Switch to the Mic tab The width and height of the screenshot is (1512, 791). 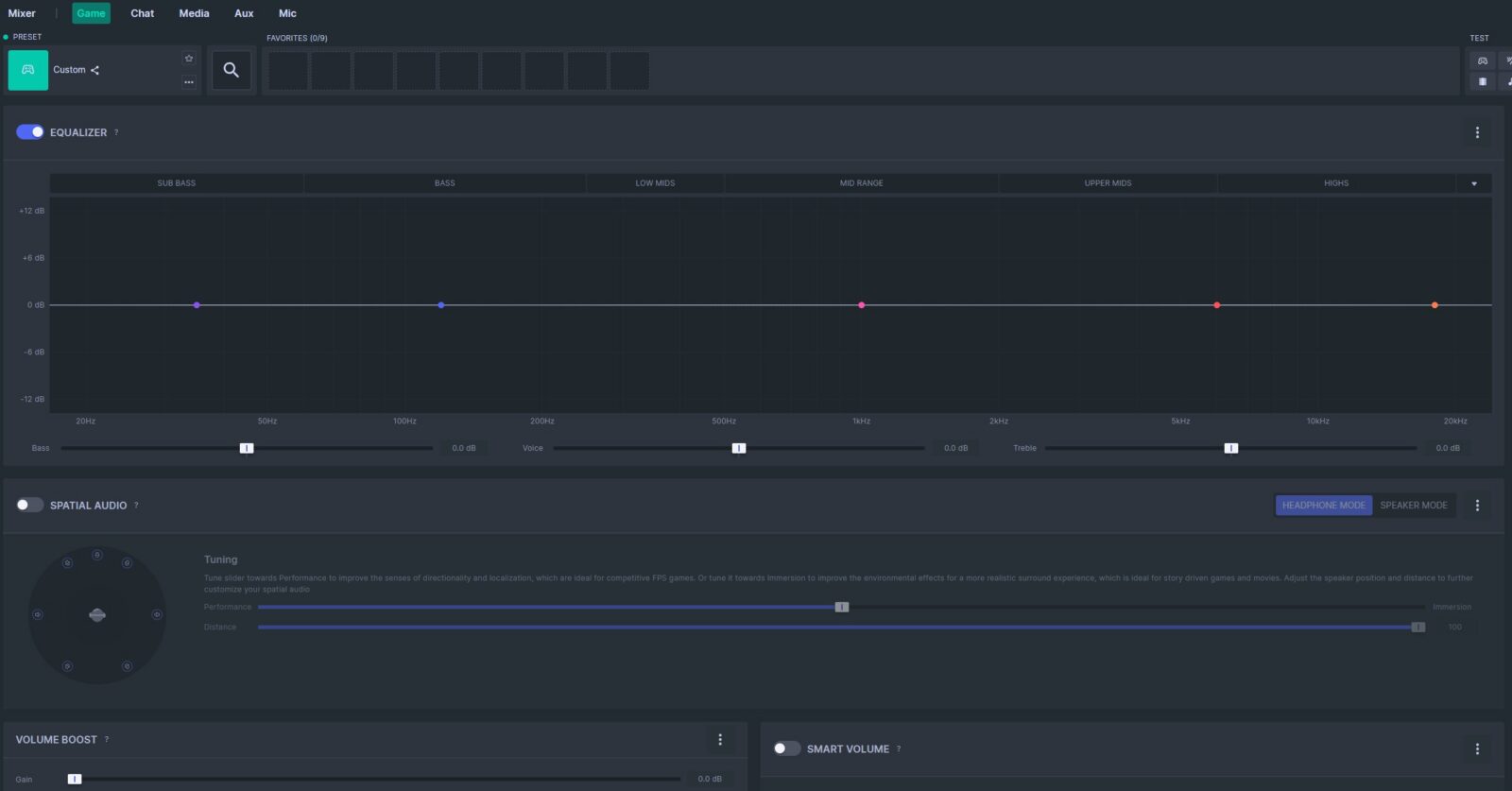click(x=287, y=13)
